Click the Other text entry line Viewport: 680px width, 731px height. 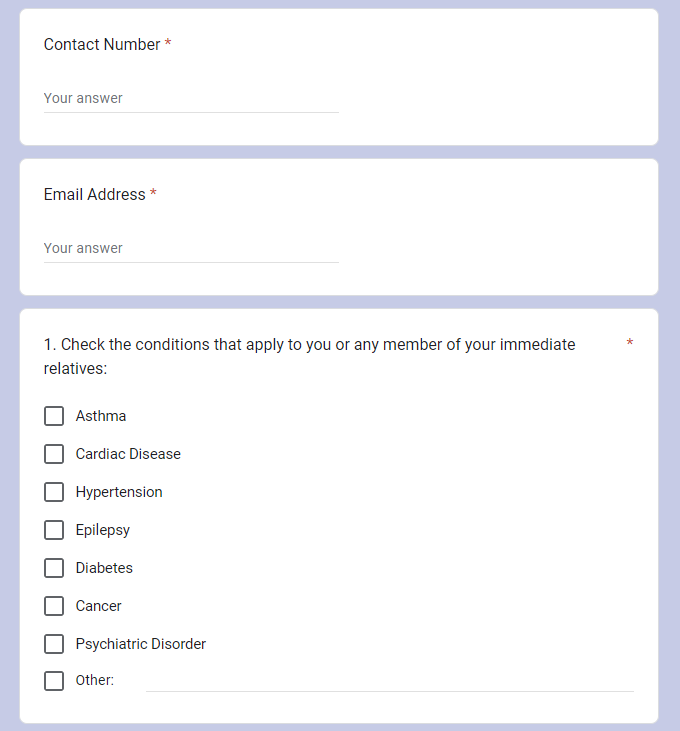[389, 680]
